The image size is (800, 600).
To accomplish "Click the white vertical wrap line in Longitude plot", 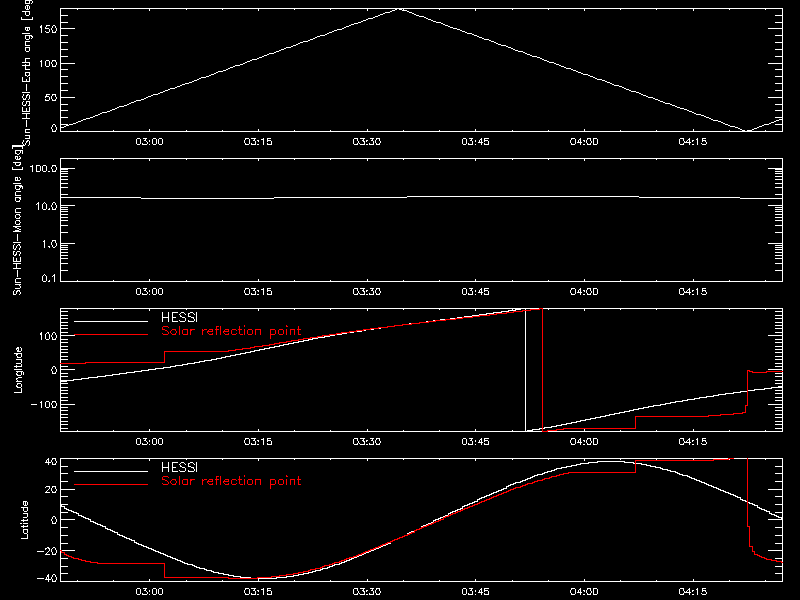I will click(x=526, y=370).
